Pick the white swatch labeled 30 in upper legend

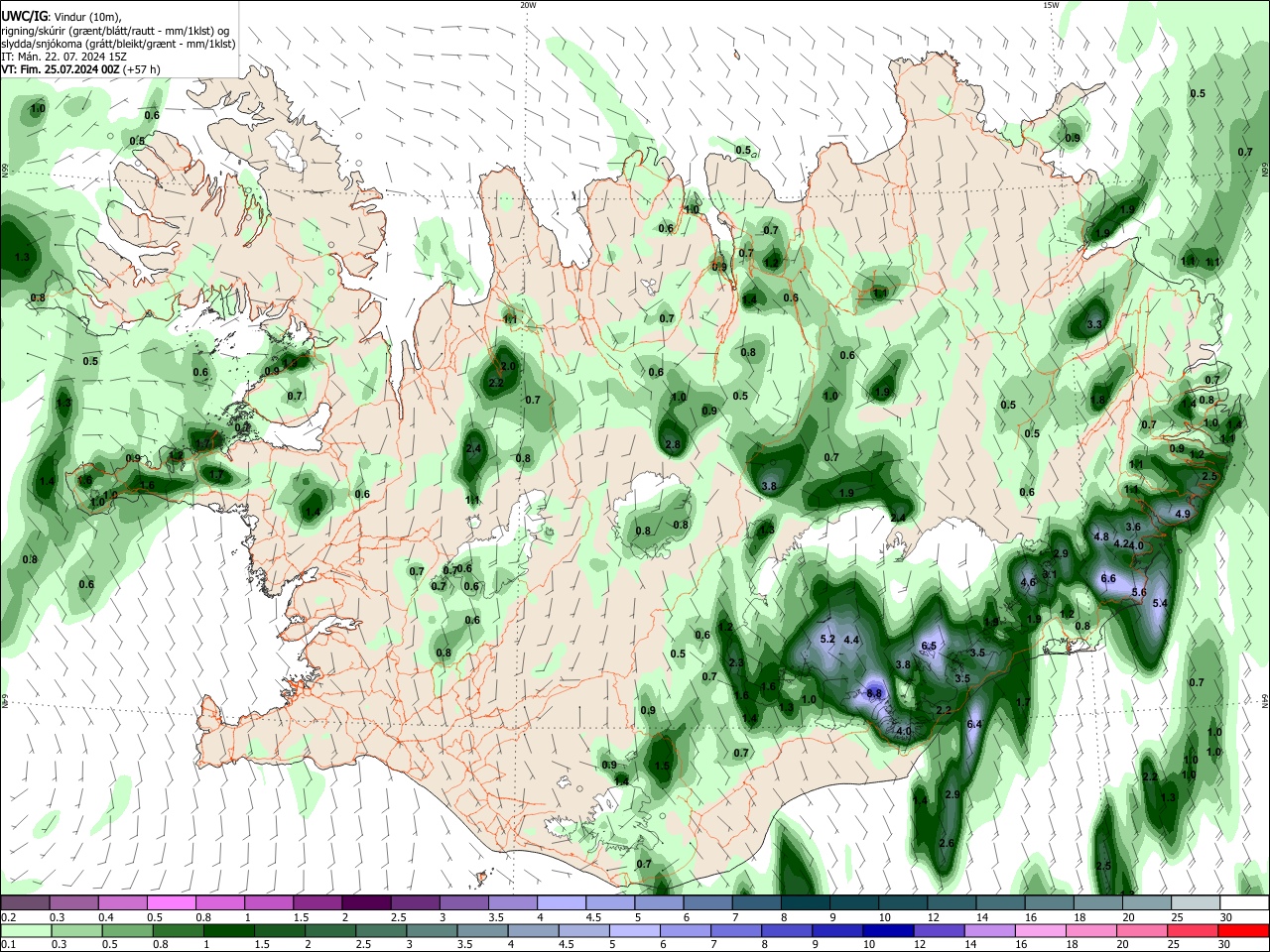pyautogui.click(x=1243, y=903)
